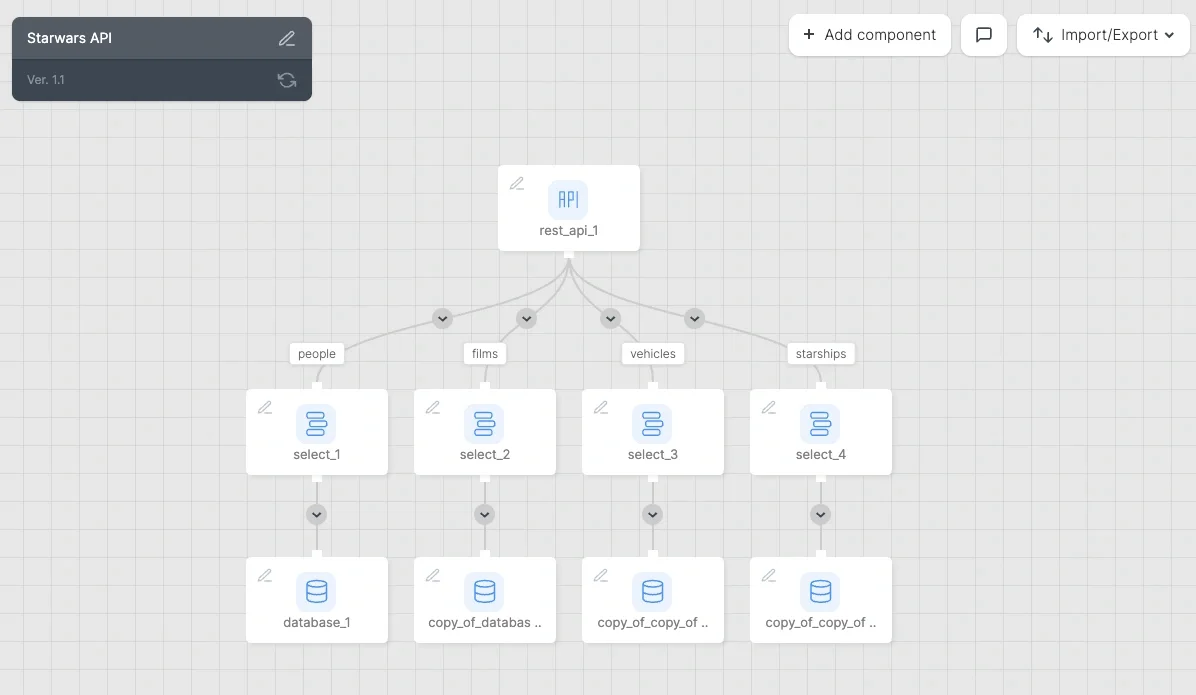Edit the database_1 component

pyautogui.click(x=265, y=576)
